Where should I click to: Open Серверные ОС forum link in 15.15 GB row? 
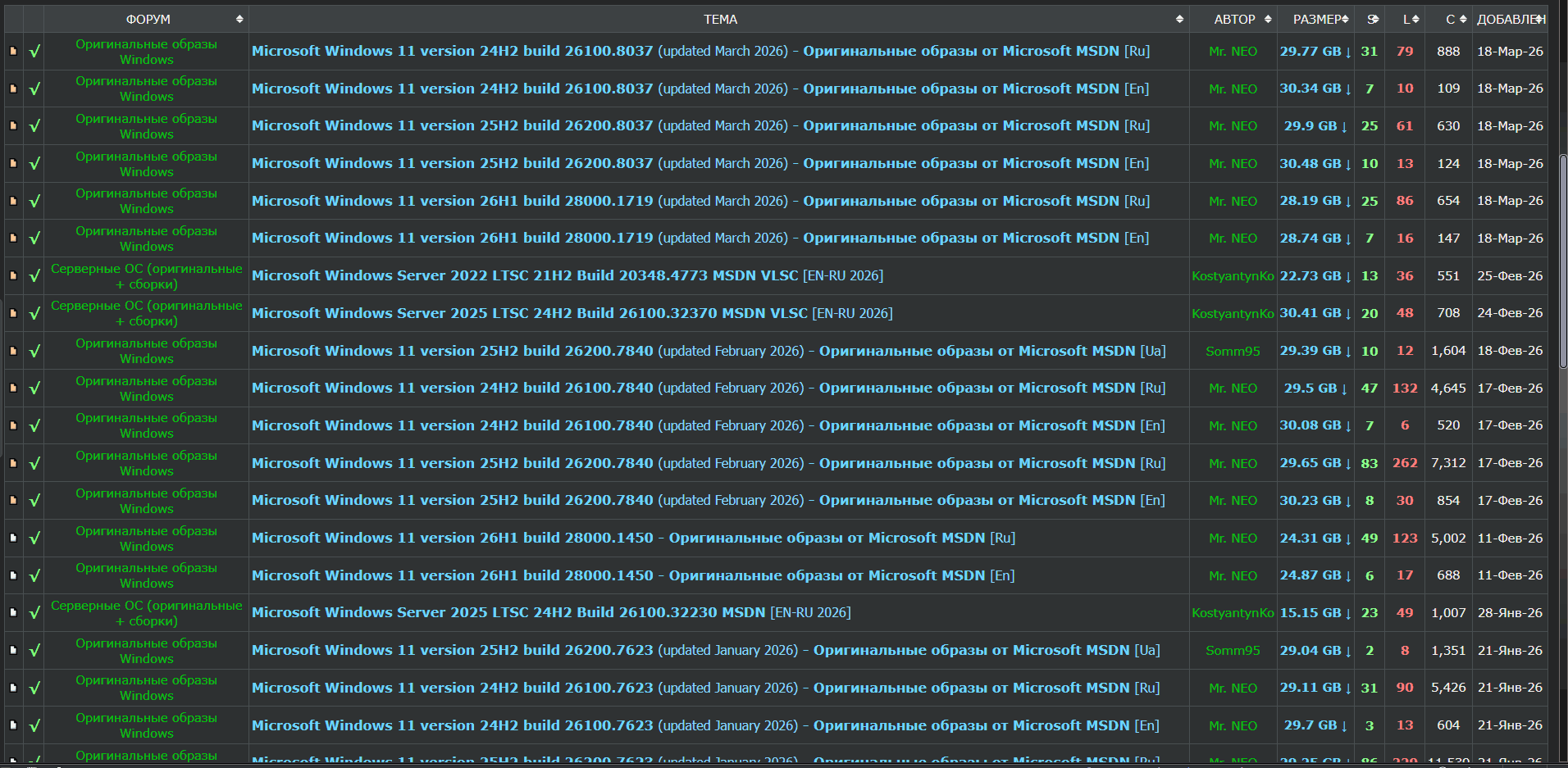pyautogui.click(x=147, y=613)
